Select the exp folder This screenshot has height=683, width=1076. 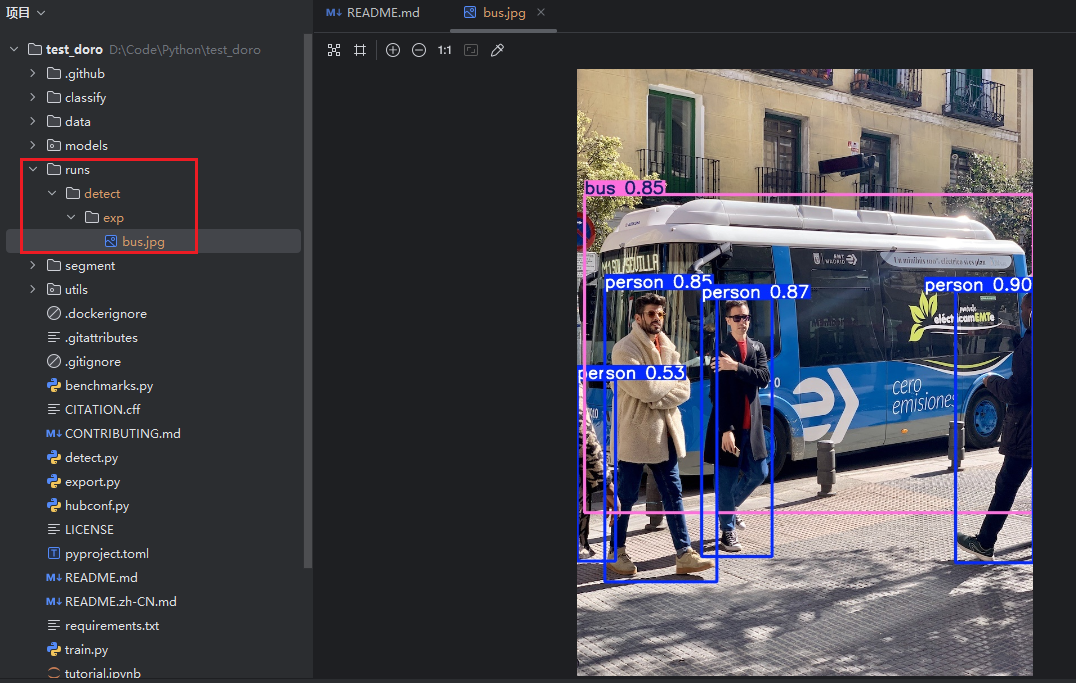pos(153,218)
